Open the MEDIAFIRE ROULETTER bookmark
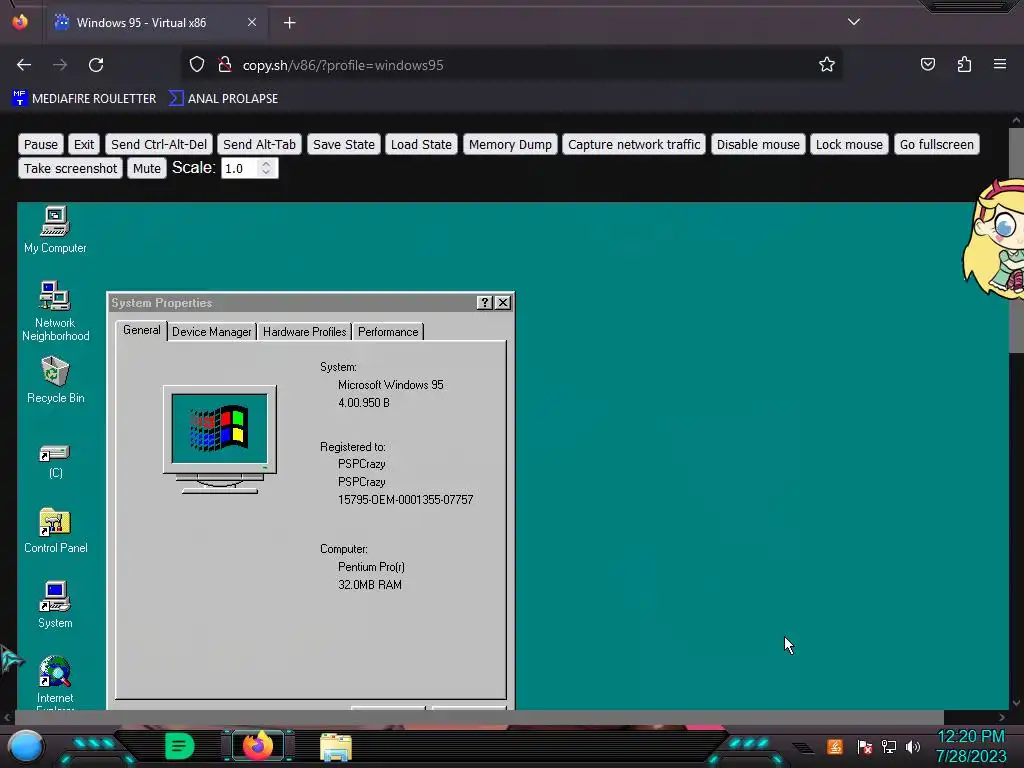This screenshot has width=1024, height=768. click(x=84, y=99)
